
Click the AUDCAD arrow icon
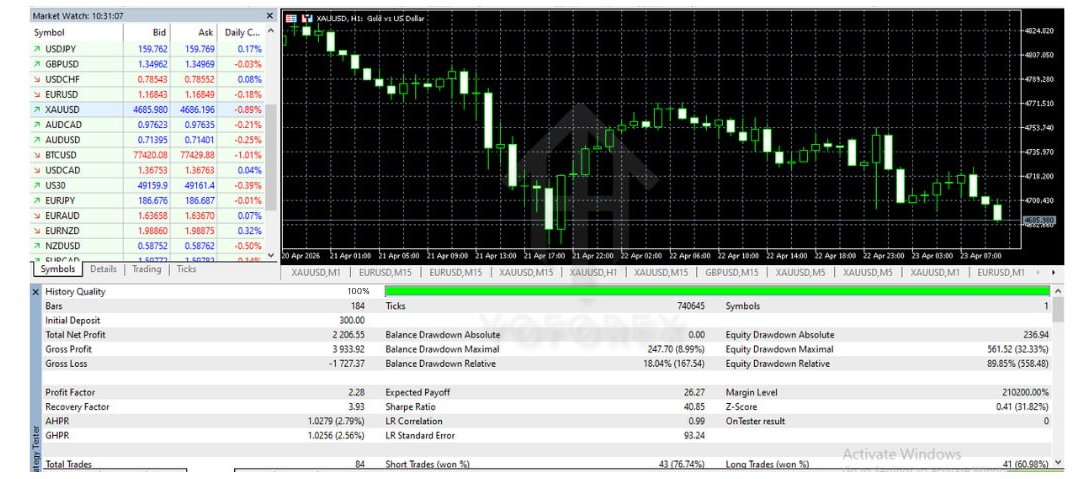(x=36, y=124)
